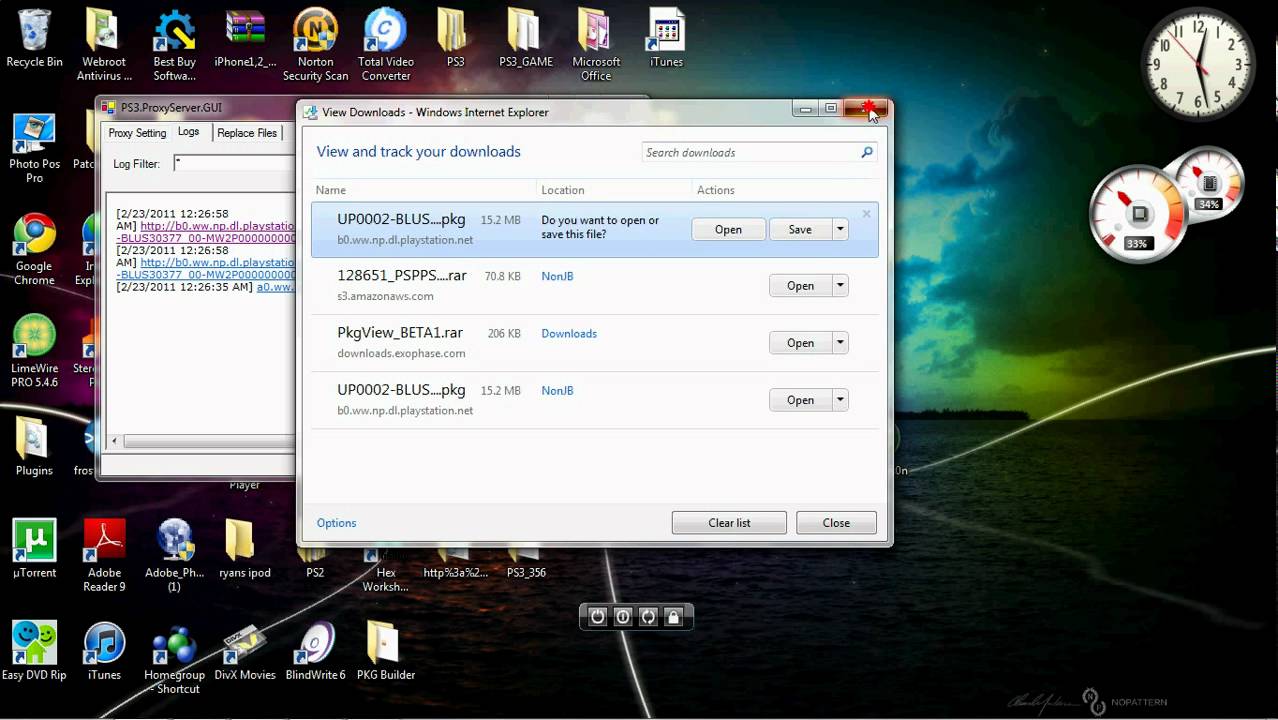1278x720 pixels.
Task: Open Adobe Reader 9 shortcut
Action: (x=104, y=555)
